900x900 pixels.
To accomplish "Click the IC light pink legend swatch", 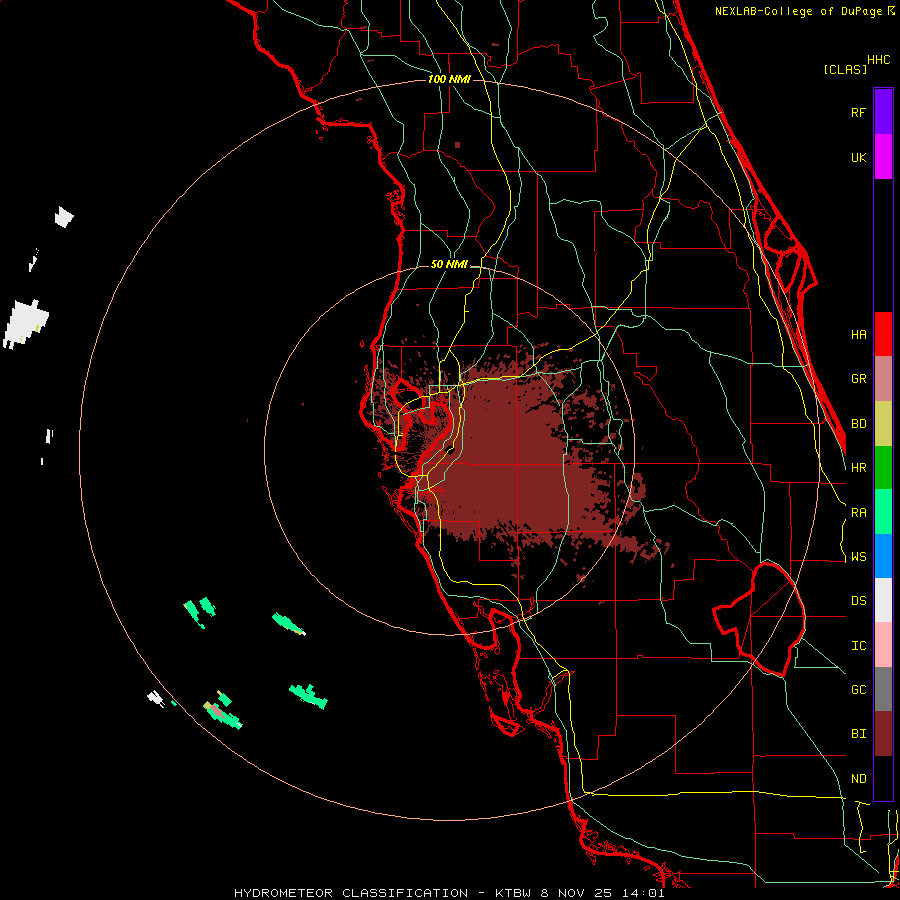I will [883, 645].
